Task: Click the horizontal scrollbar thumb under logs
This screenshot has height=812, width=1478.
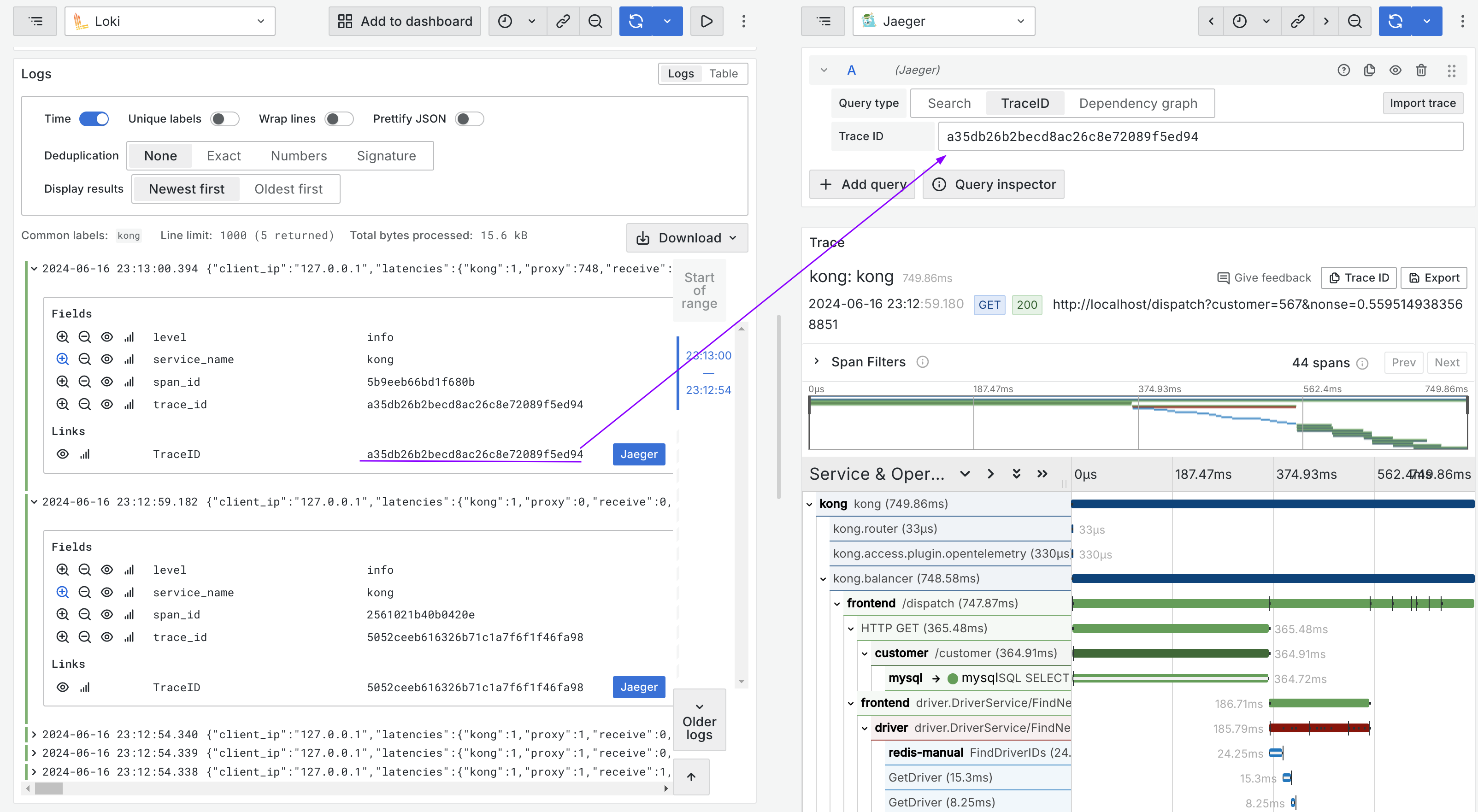Action: pos(49,788)
